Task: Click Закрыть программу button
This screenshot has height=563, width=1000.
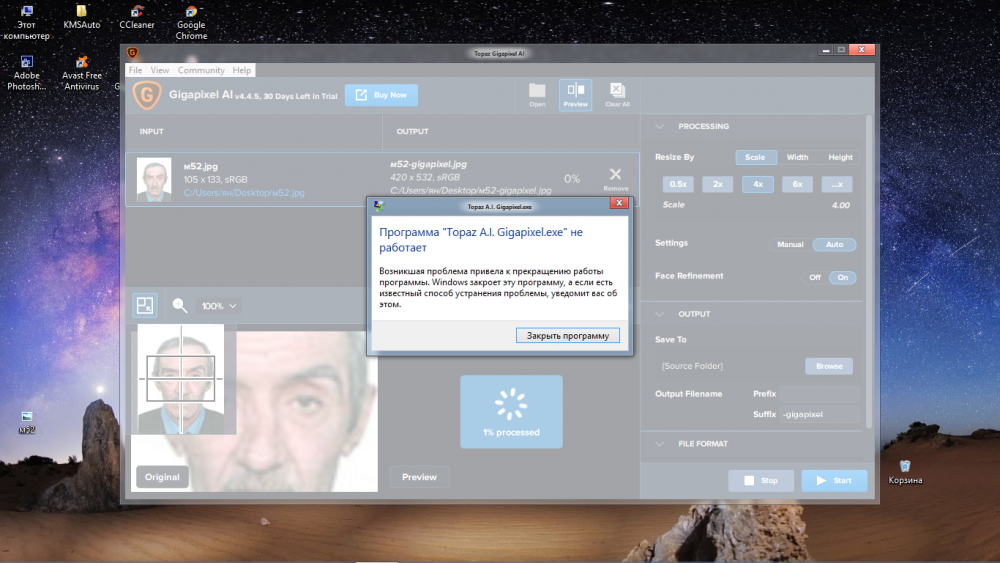Action: [568, 336]
